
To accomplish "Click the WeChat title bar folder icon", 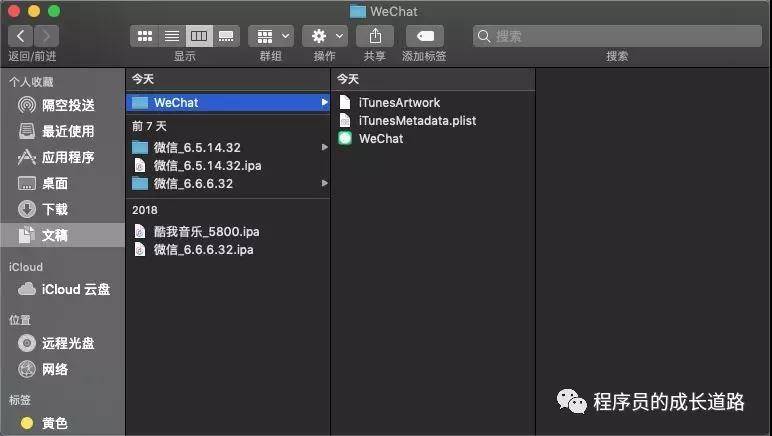I will coord(358,11).
